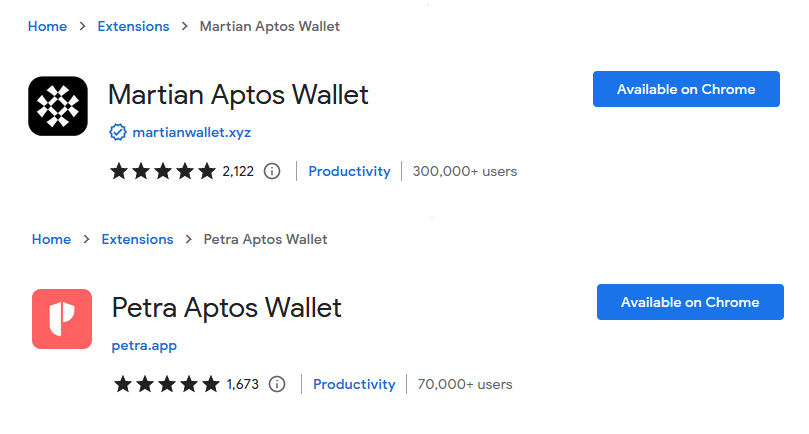The height and width of the screenshot is (434, 809).
Task: Visit the petra.app publisher link
Action: tap(144, 345)
